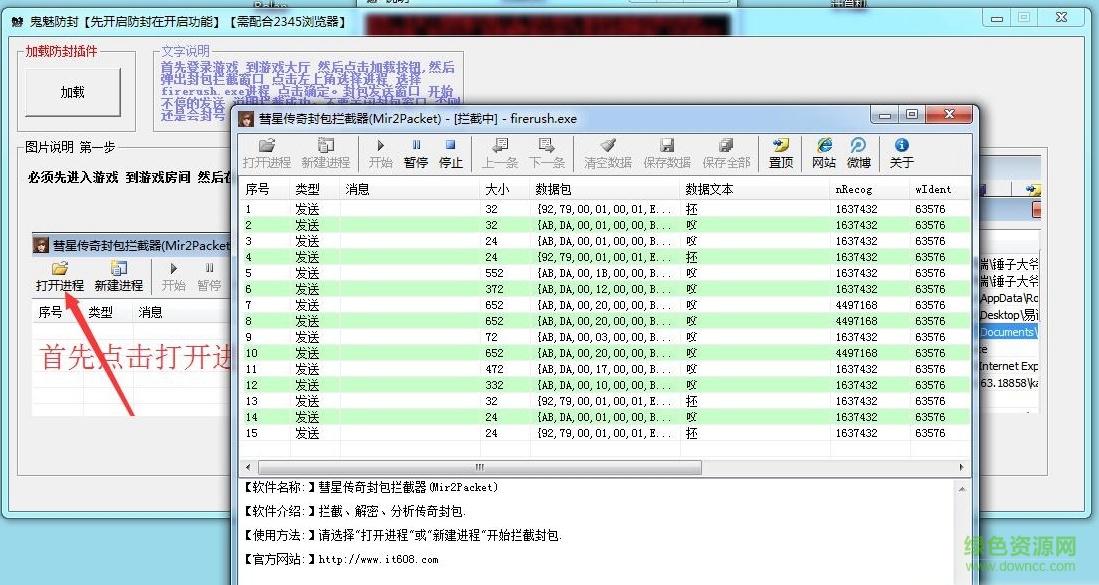Screen dimensions: 1099x585
Task: Stop packet capture via the 停止 icon
Action: tap(450, 152)
